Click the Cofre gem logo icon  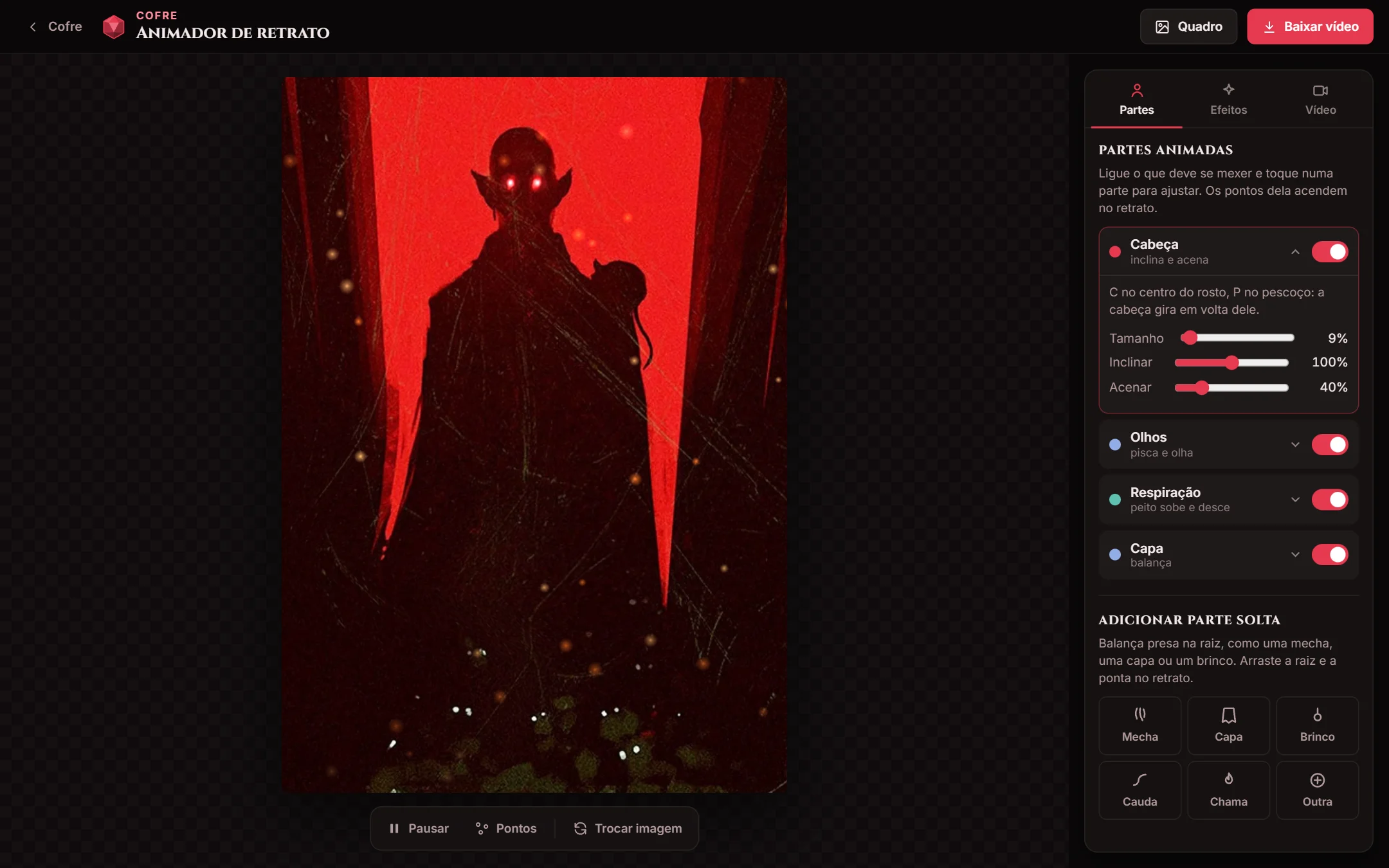114,26
